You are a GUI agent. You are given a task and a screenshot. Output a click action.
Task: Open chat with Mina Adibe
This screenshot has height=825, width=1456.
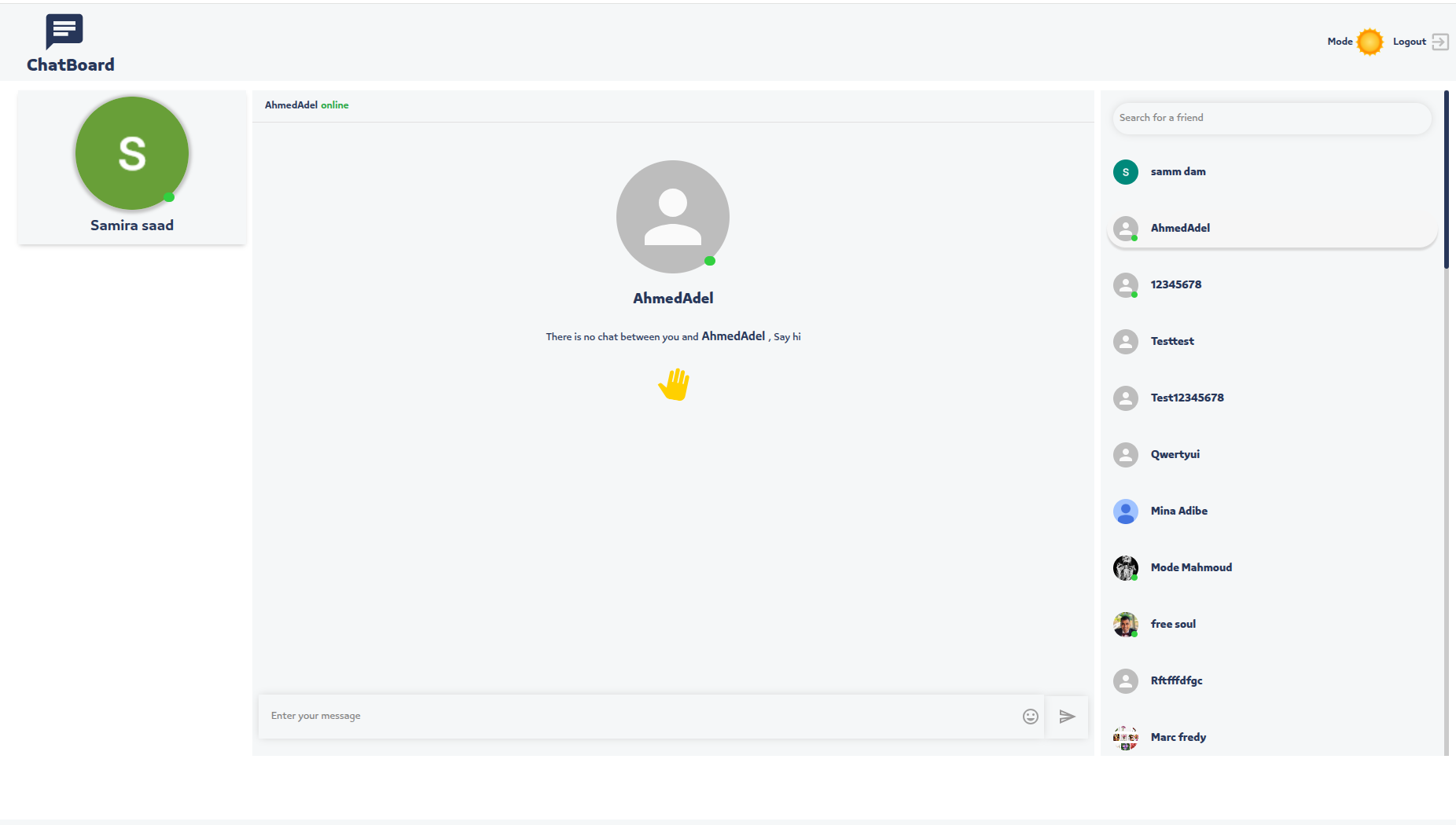(1178, 511)
